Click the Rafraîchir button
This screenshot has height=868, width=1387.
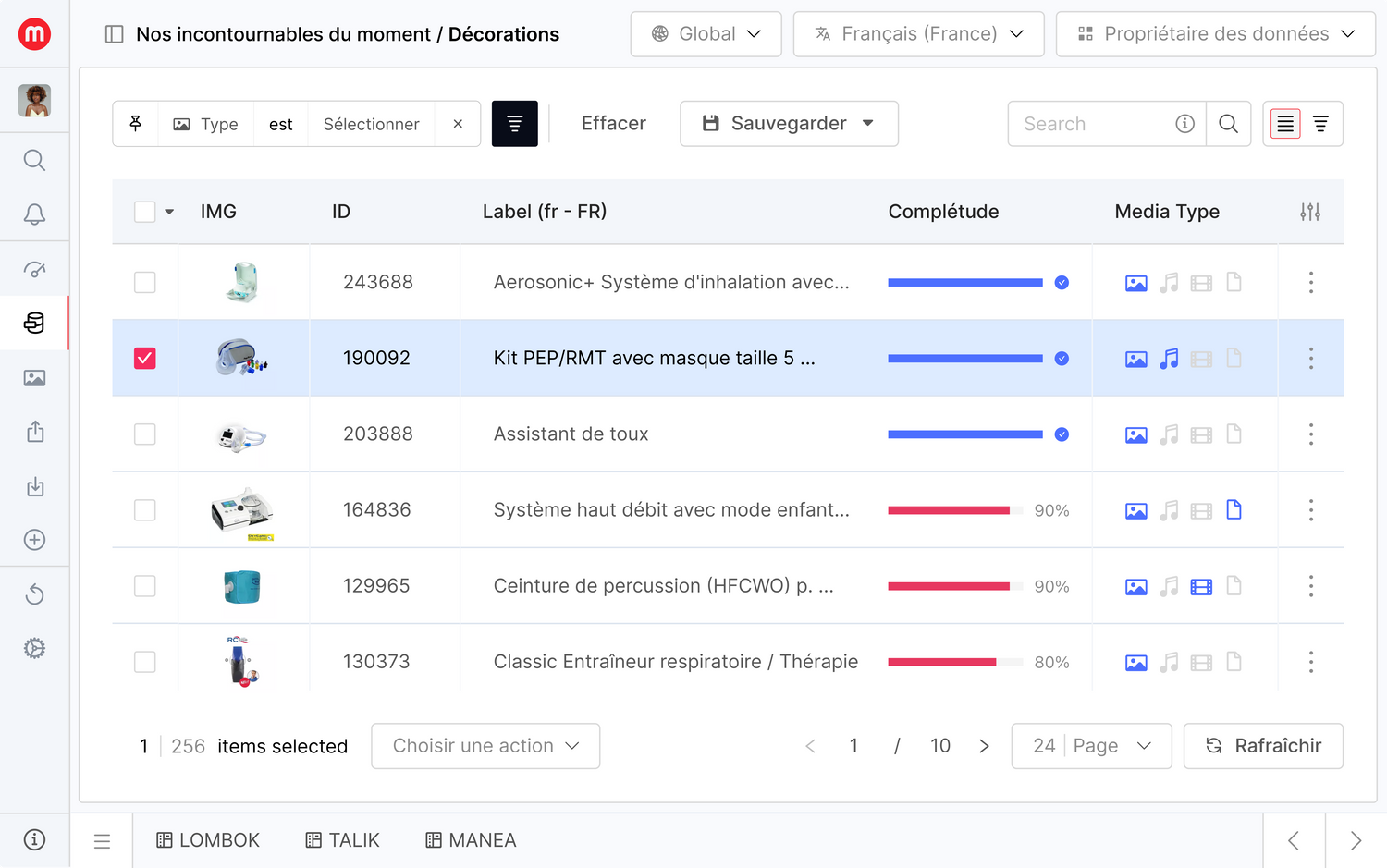1263,746
